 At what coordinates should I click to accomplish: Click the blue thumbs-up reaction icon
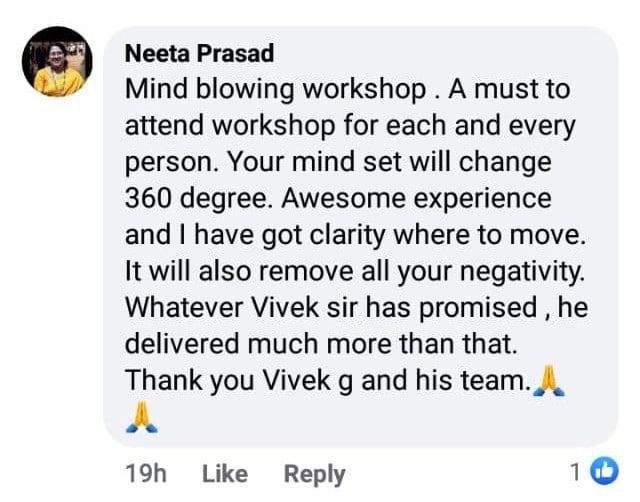(x=603, y=471)
